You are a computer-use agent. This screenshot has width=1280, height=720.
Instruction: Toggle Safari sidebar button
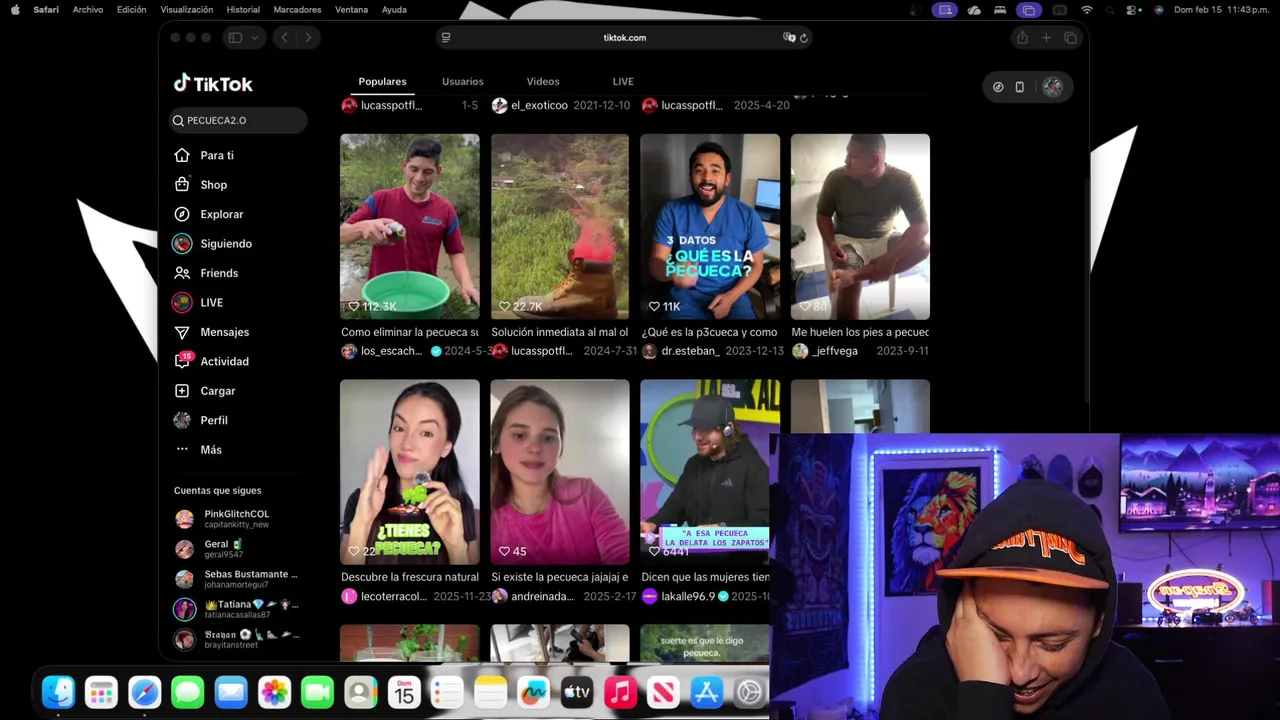point(235,38)
